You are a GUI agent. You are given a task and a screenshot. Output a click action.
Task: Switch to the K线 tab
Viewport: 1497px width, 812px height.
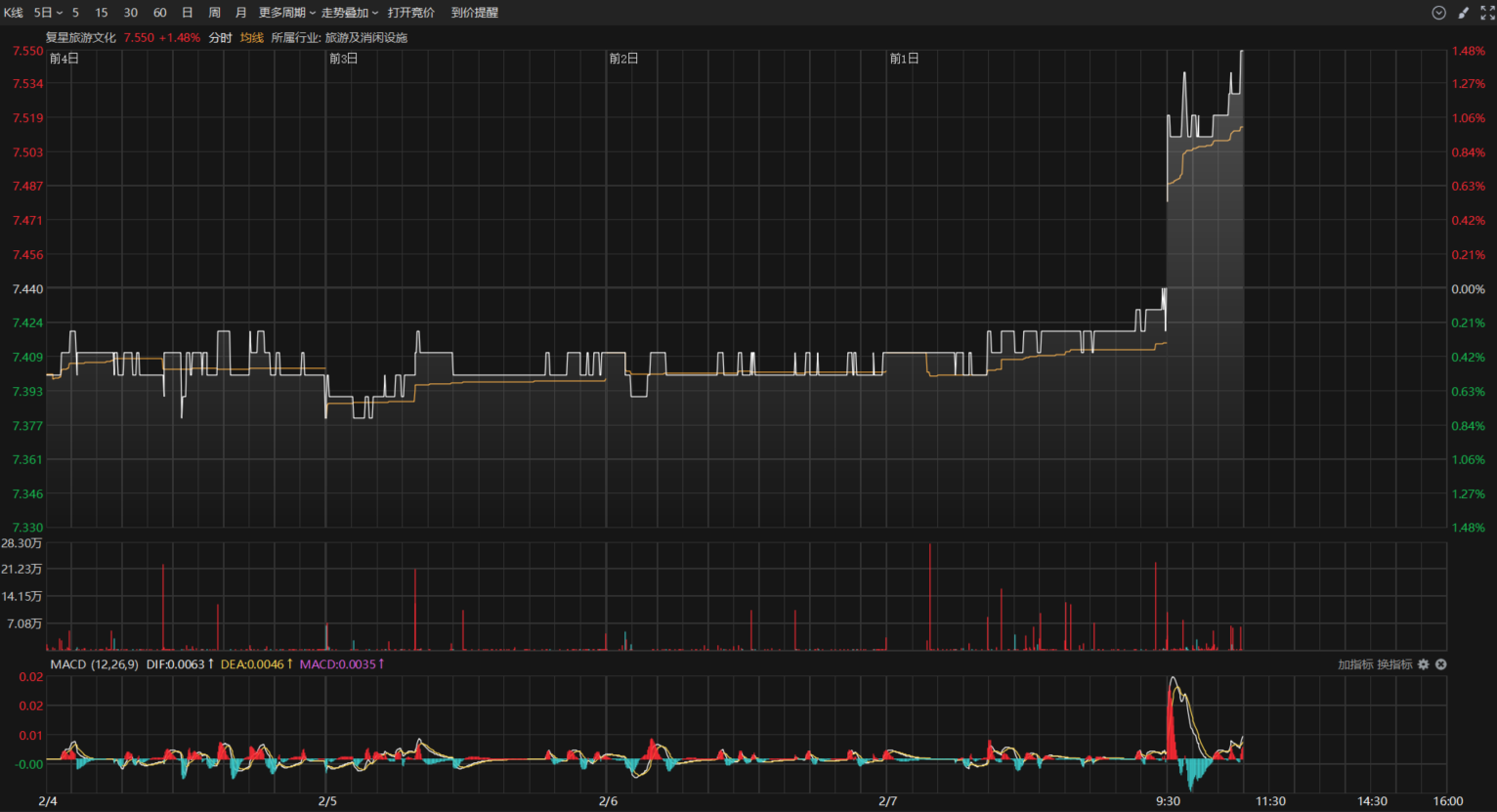coord(13,13)
